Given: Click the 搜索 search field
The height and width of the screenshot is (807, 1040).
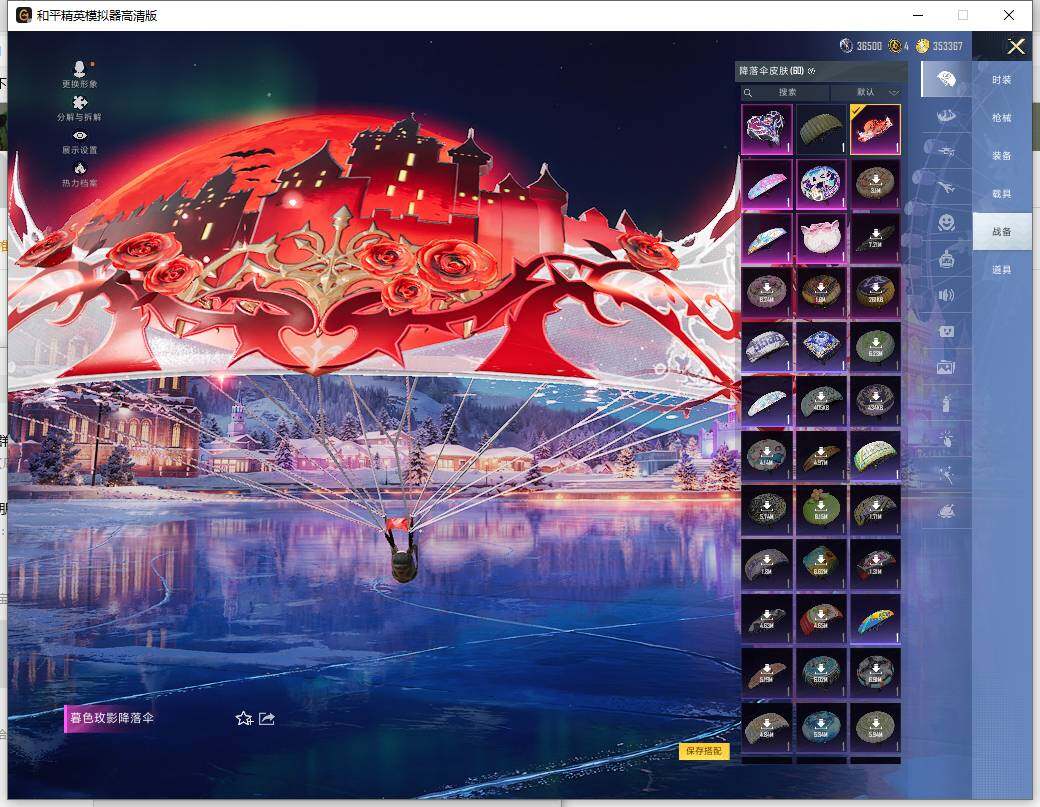Looking at the screenshot, I should coord(785,92).
